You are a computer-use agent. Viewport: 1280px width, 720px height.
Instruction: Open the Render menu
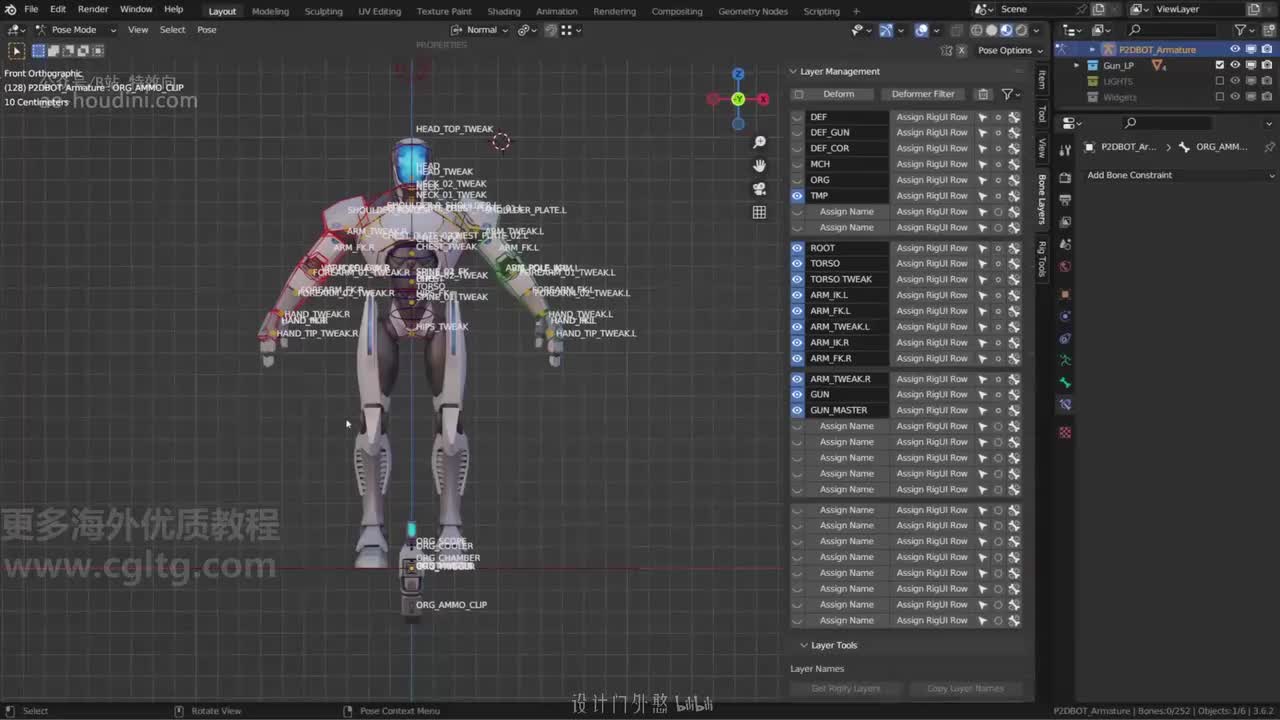[93, 10]
